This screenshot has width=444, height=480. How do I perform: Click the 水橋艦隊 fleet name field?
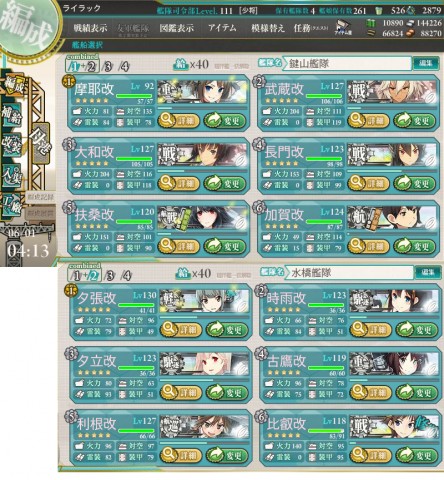(x=349, y=273)
